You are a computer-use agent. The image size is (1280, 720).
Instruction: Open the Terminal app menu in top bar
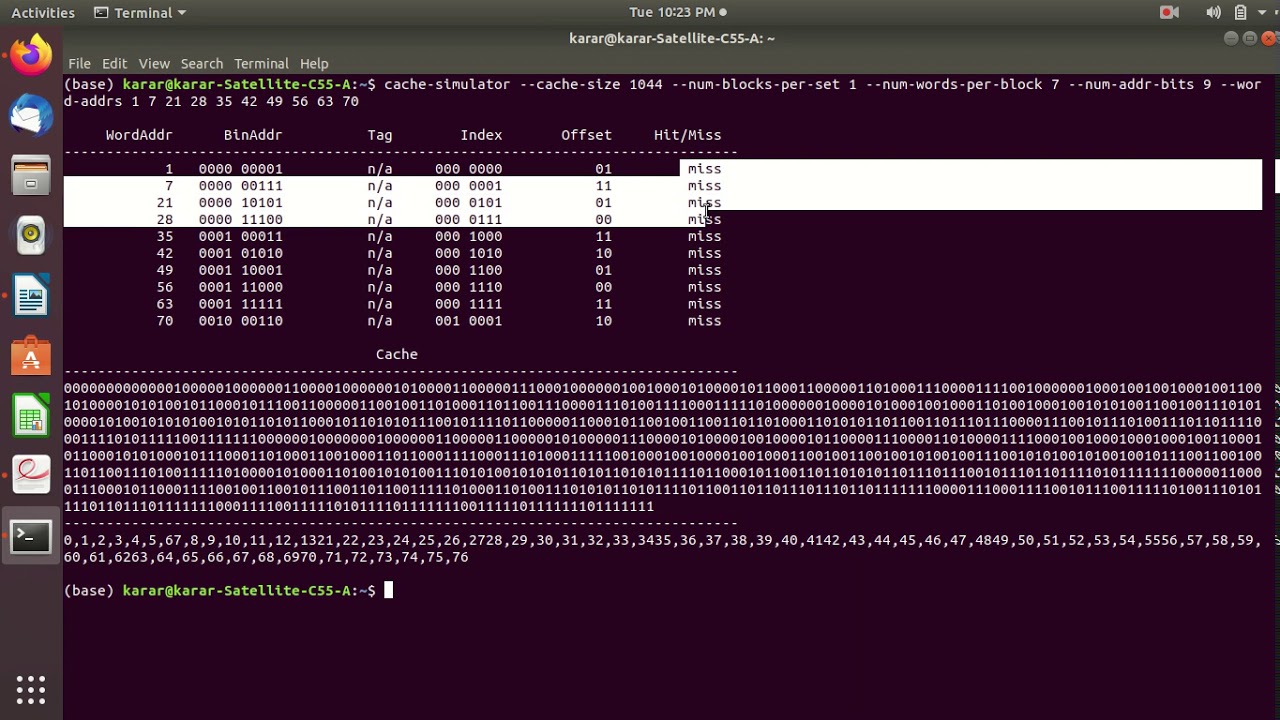tap(140, 12)
